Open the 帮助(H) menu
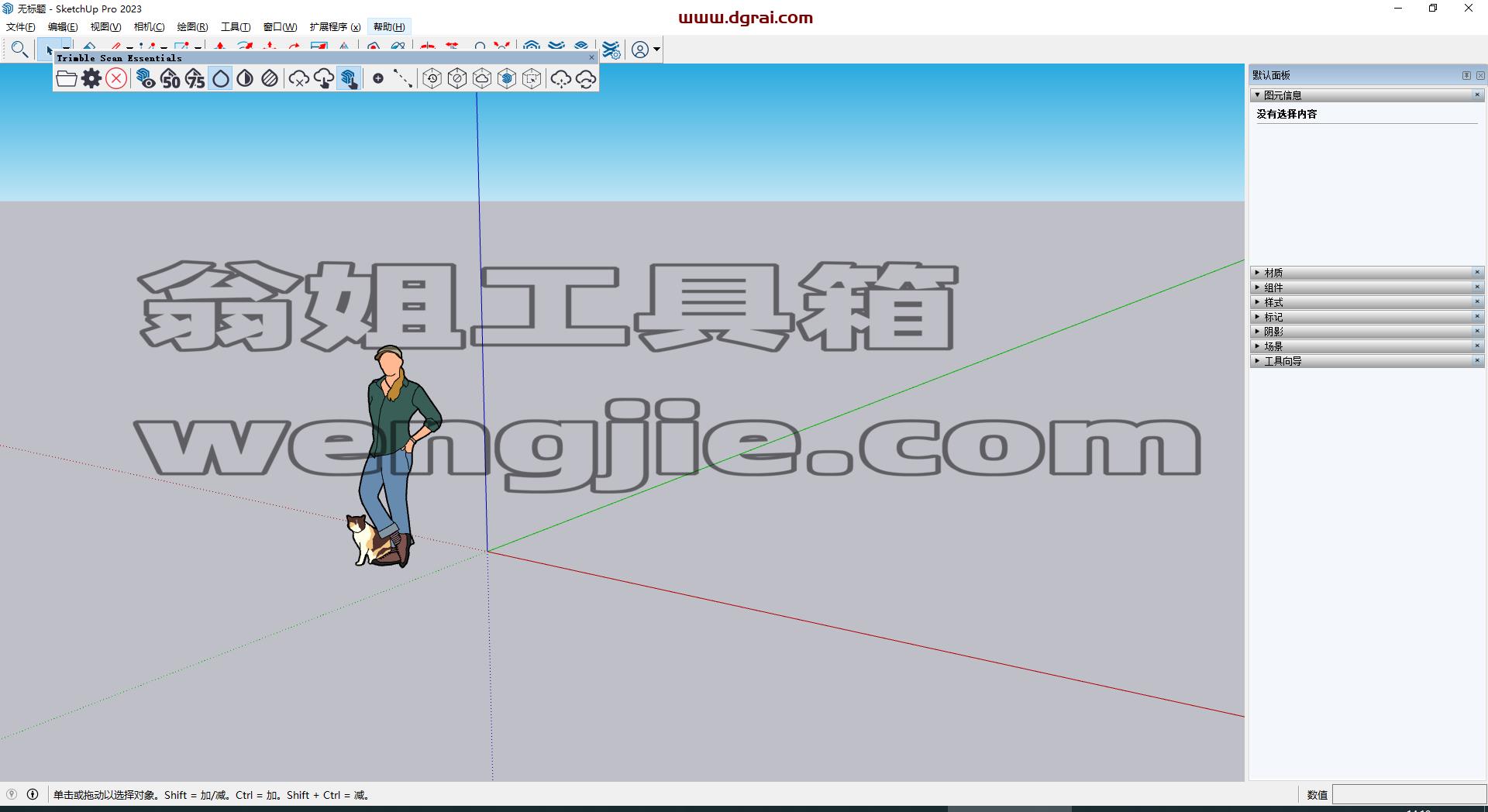Image resolution: width=1488 pixels, height=812 pixels. pyautogui.click(x=389, y=27)
